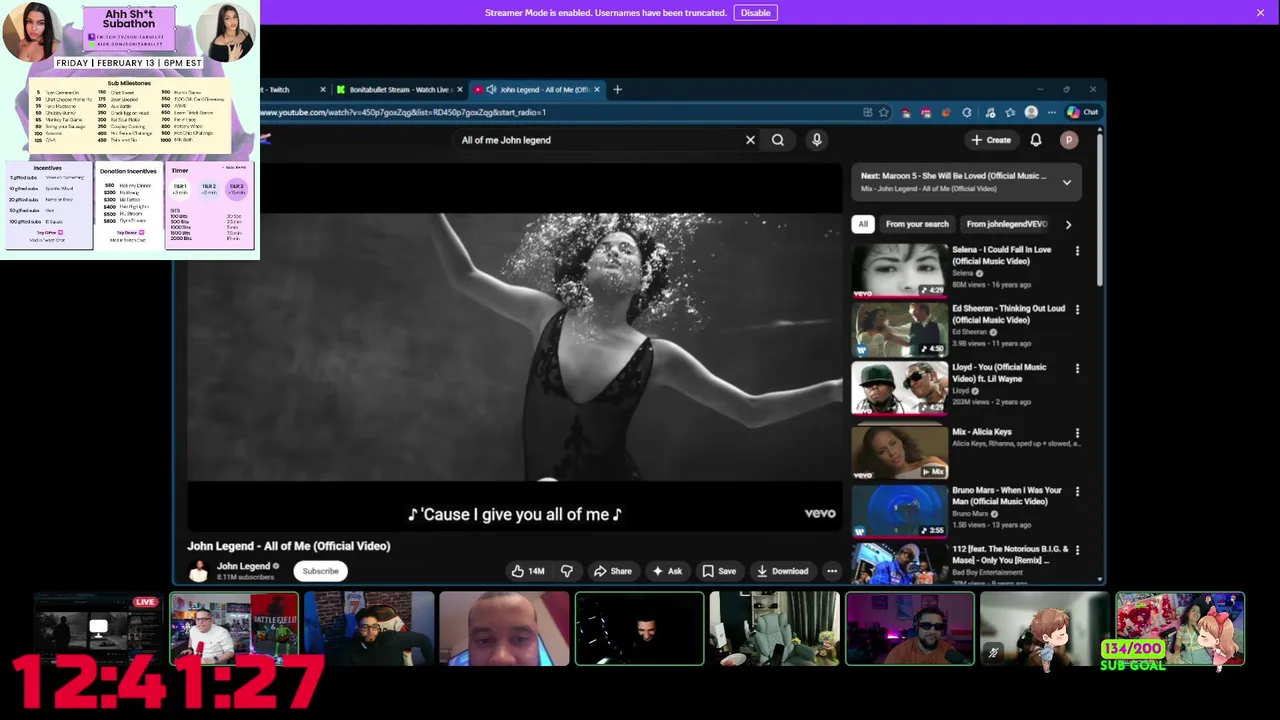
Task: Select the From johnlegendVEVO chip
Action: (x=1007, y=224)
